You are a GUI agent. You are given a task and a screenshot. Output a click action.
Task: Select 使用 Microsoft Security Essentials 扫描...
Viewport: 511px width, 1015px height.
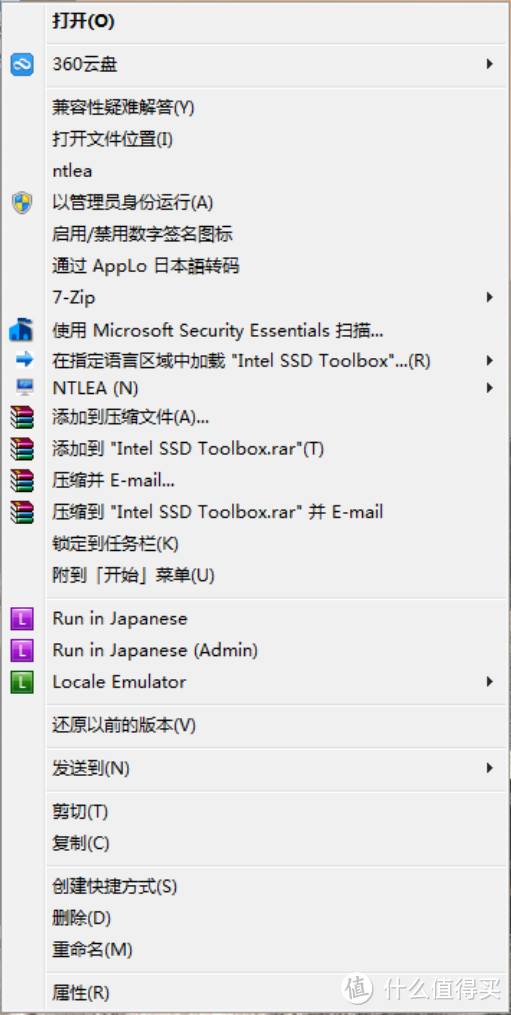tap(218, 331)
